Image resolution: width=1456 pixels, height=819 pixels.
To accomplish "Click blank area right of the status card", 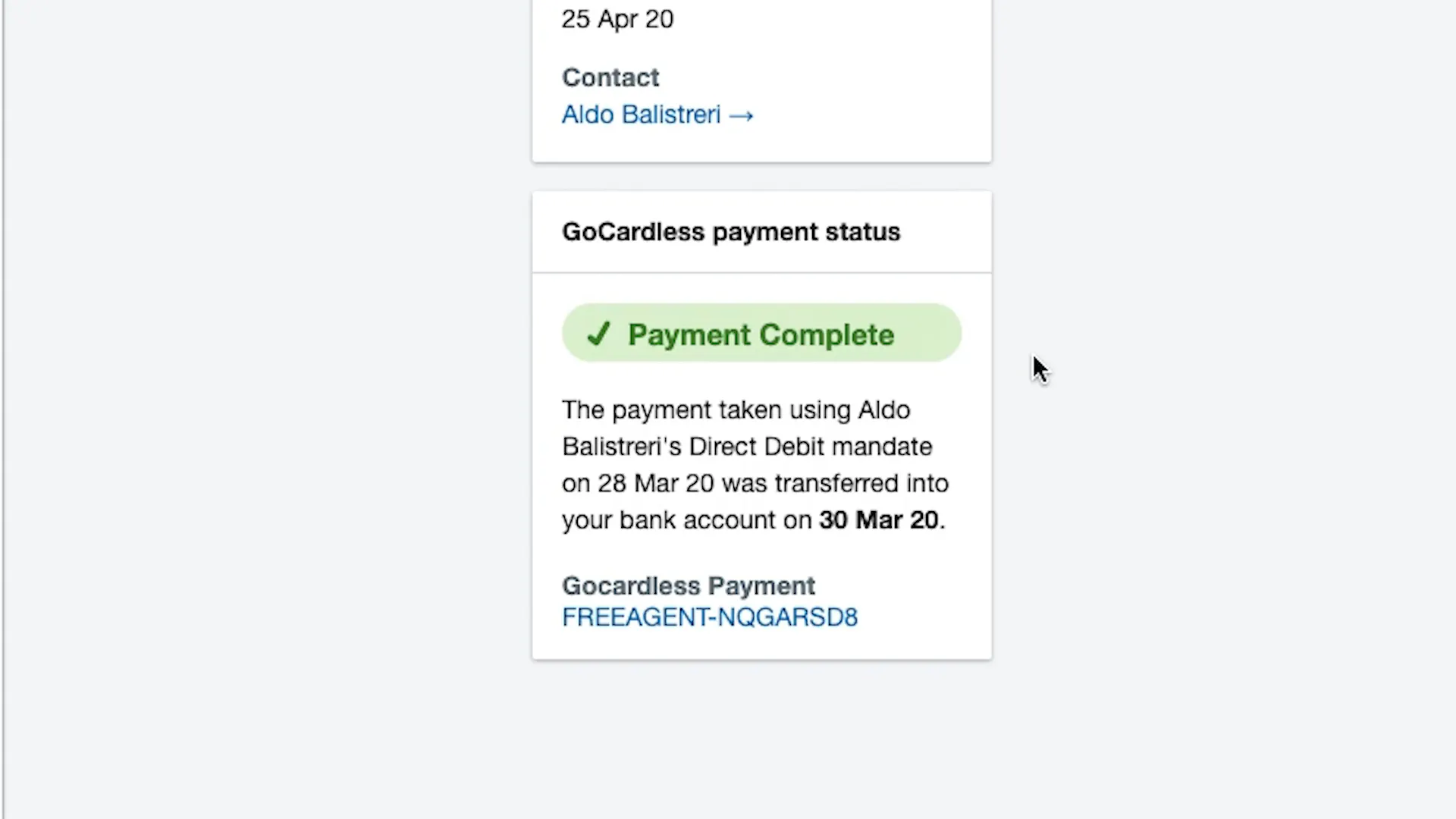I will (1213, 455).
